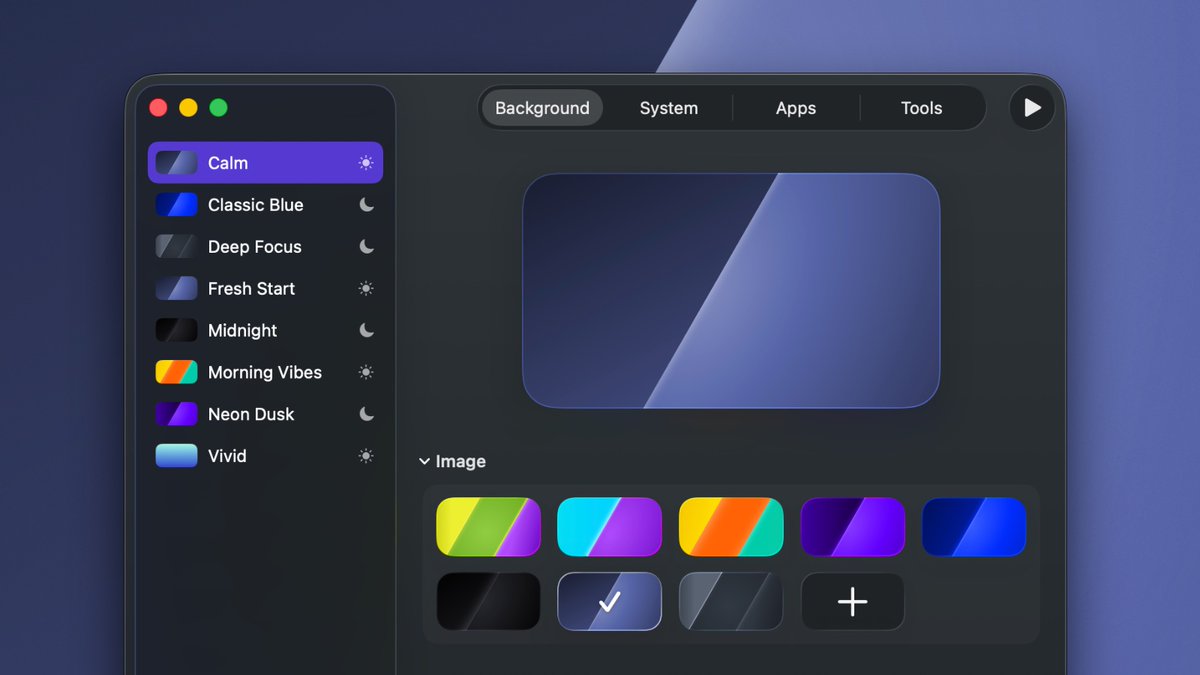Switch to the System tab
This screenshot has width=1200, height=675.
(668, 108)
